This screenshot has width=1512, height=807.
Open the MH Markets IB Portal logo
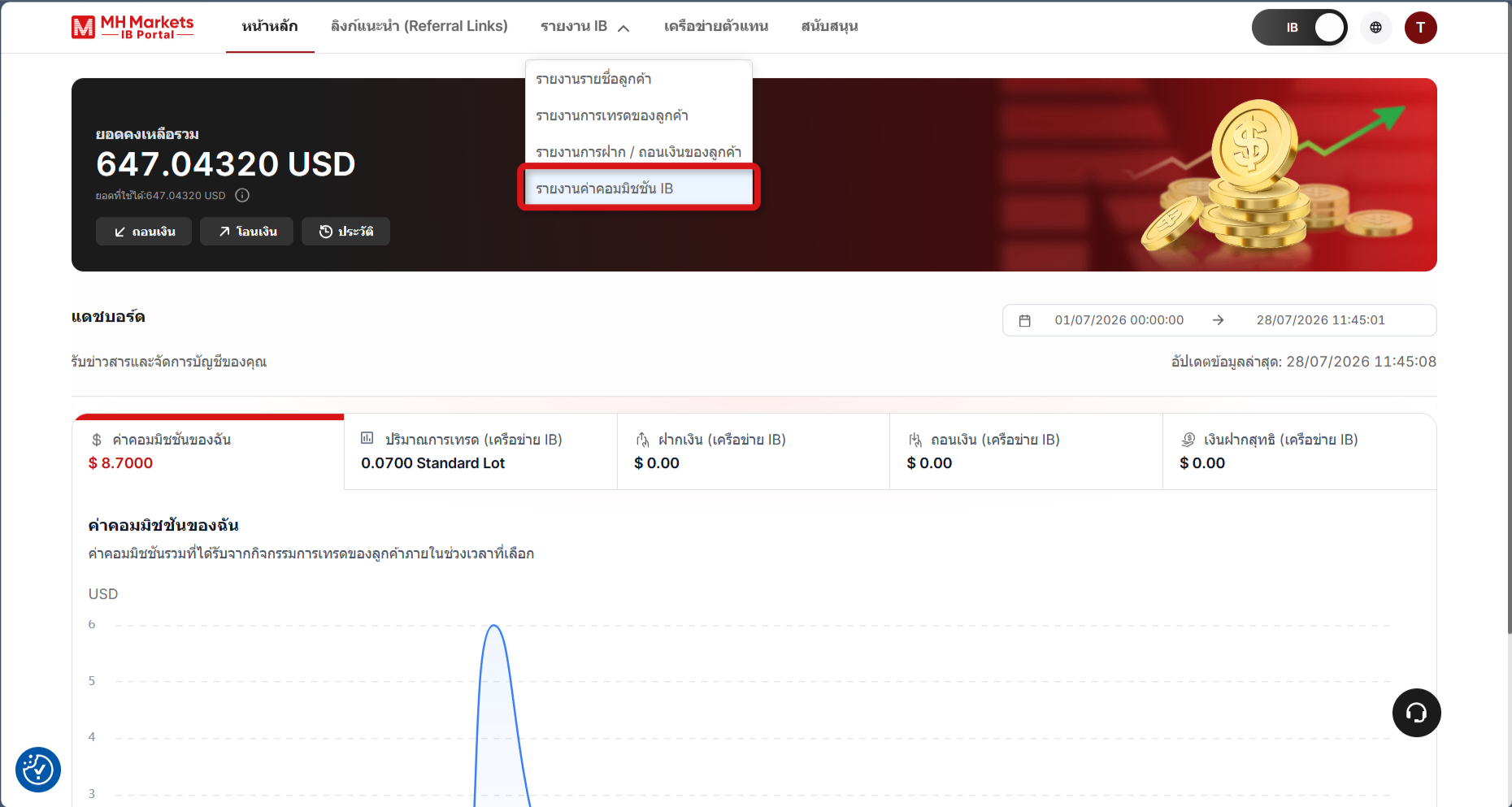pos(133,27)
